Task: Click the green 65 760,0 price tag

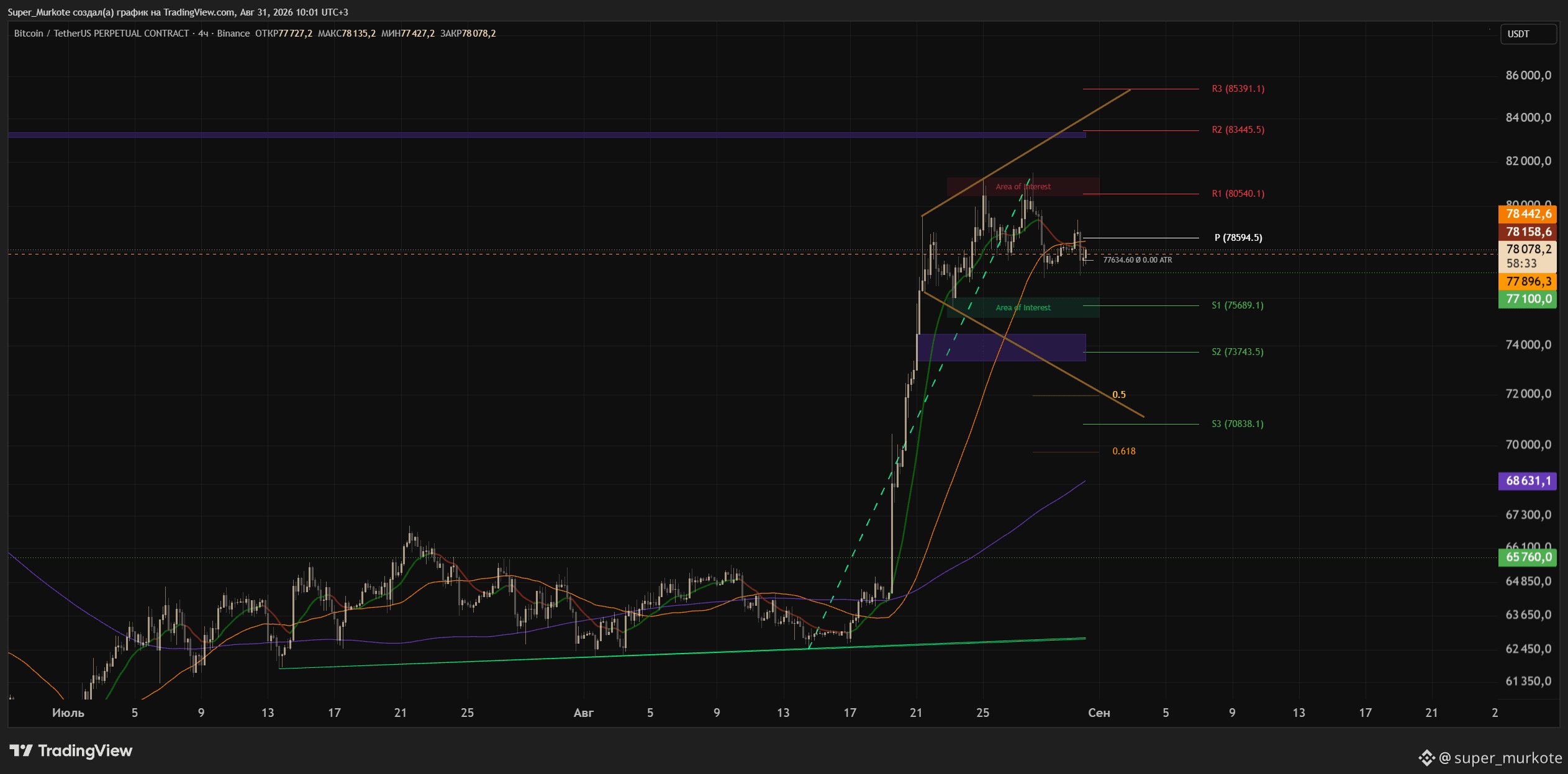Action: click(1528, 557)
